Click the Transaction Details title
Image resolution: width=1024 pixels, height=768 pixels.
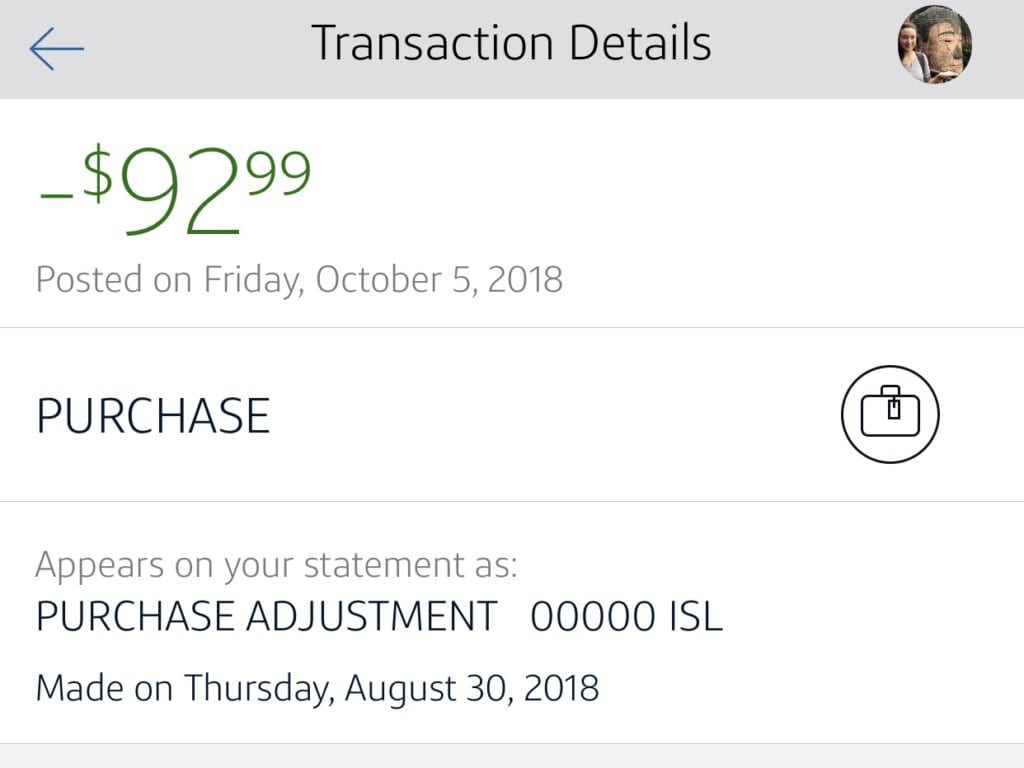[511, 44]
